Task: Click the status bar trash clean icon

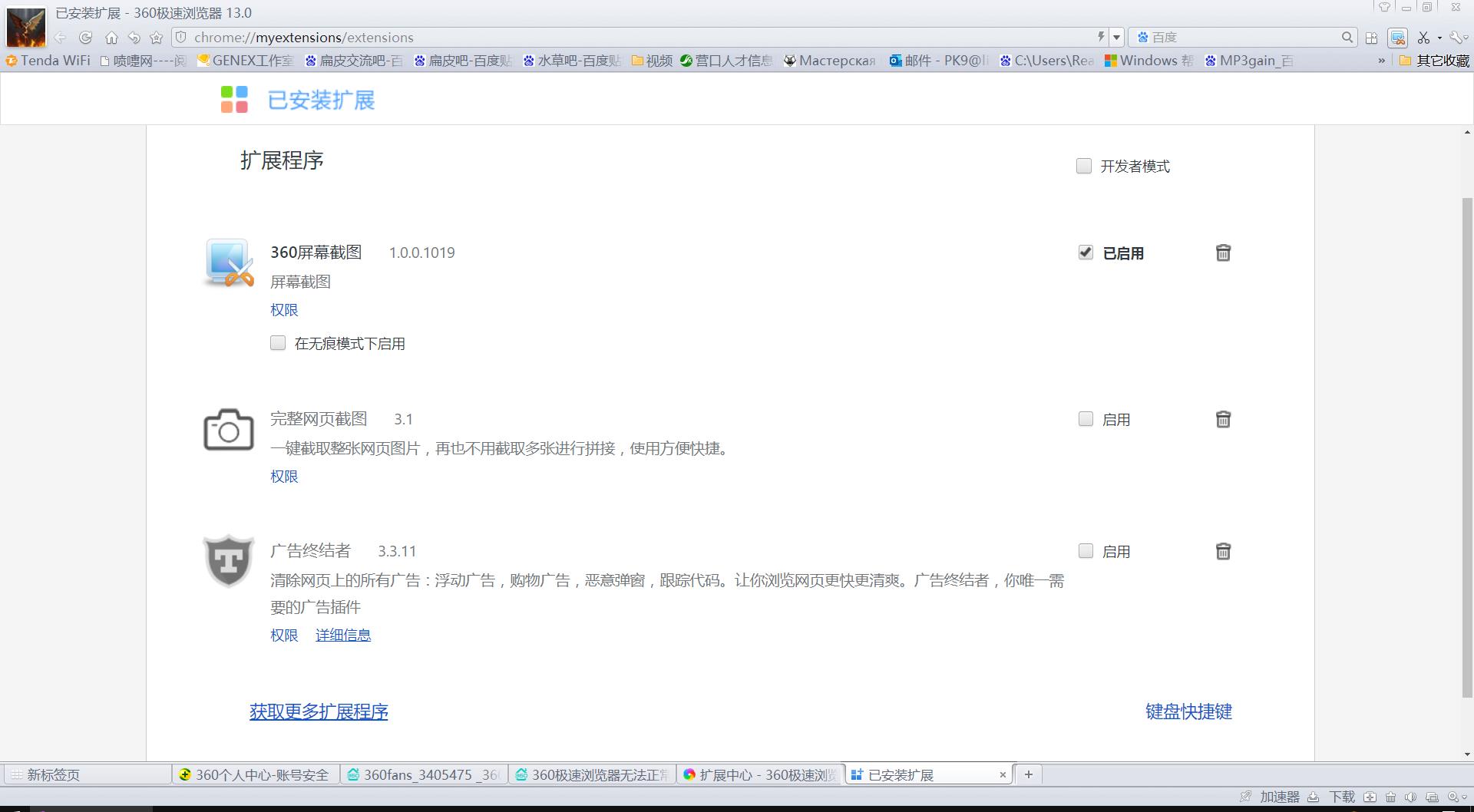Action: (x=1390, y=797)
